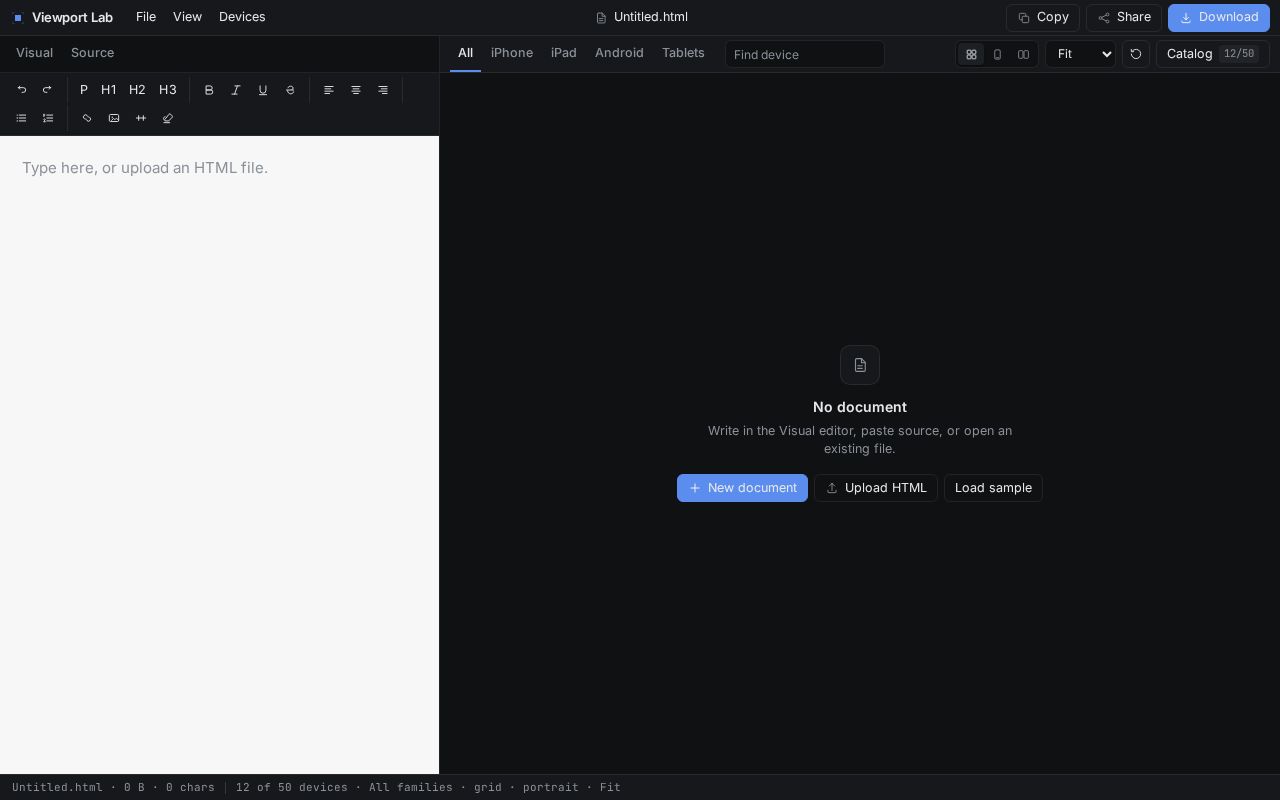Undo the last edit

[x=22, y=90]
